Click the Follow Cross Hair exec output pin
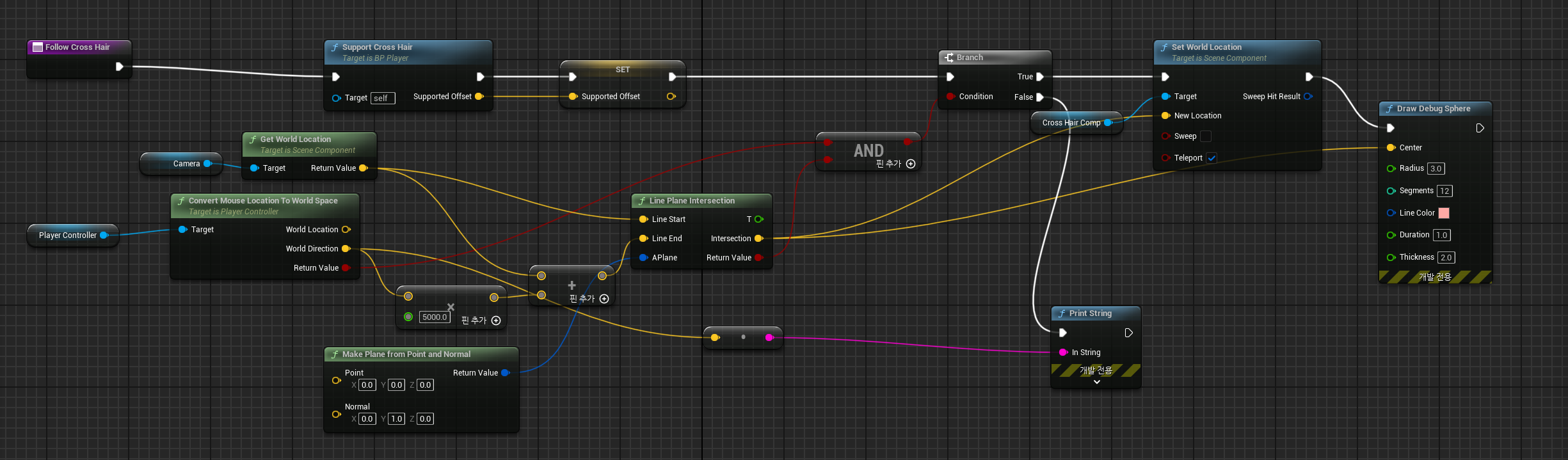This screenshot has height=460, width=1568. (x=119, y=67)
